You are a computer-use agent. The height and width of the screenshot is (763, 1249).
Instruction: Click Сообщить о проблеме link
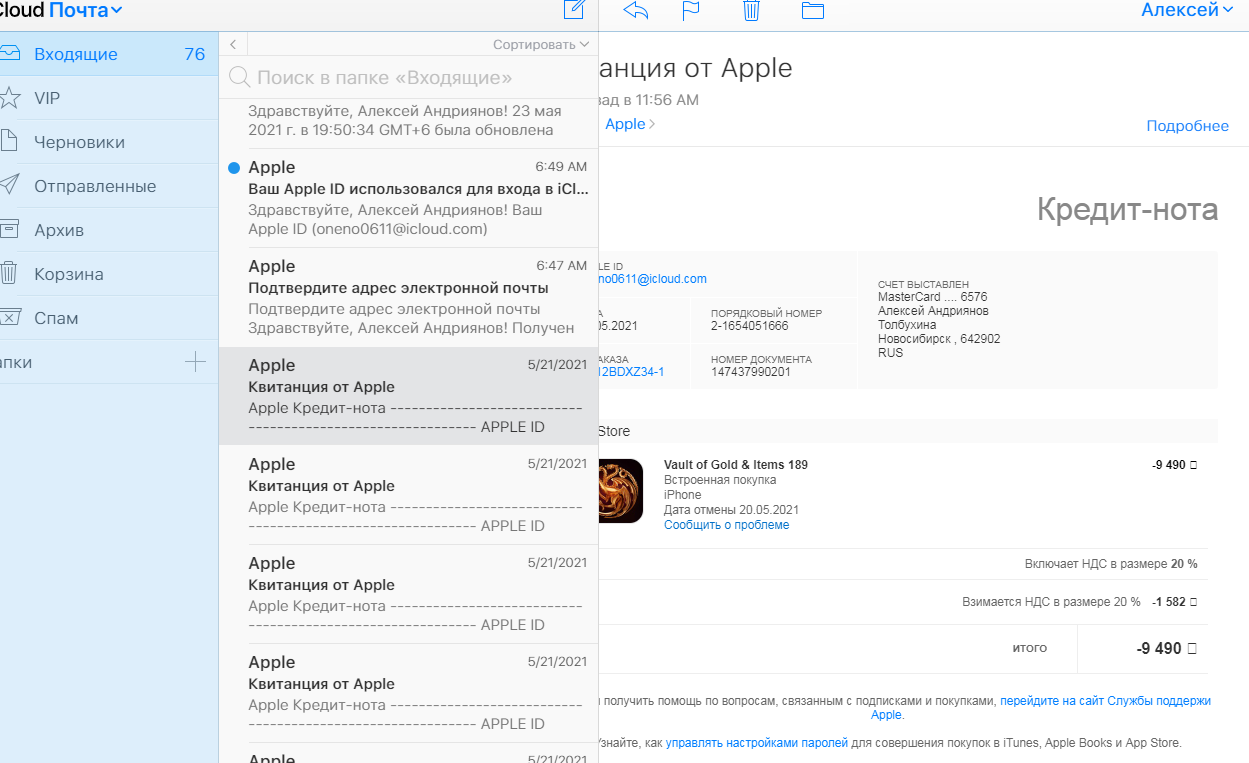726,525
